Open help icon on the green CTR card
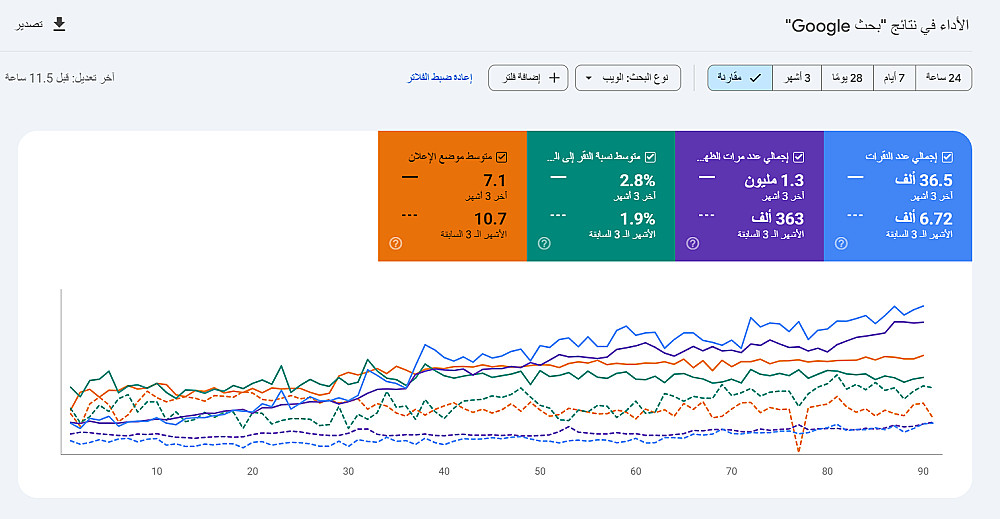The image size is (1000, 519). 544,243
